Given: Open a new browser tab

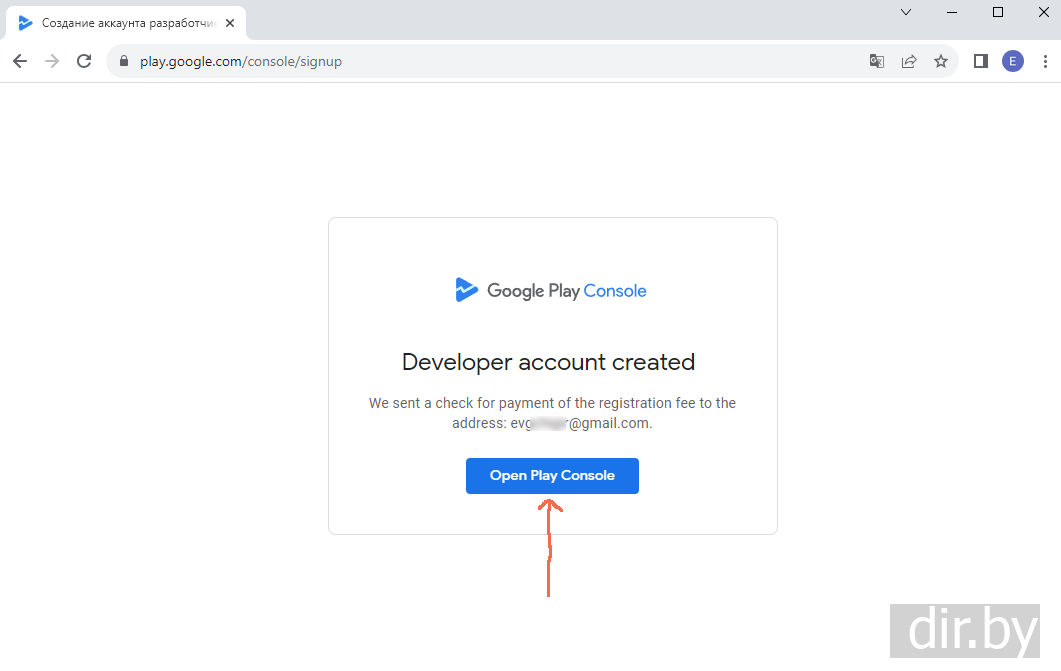Looking at the screenshot, I should (x=264, y=22).
